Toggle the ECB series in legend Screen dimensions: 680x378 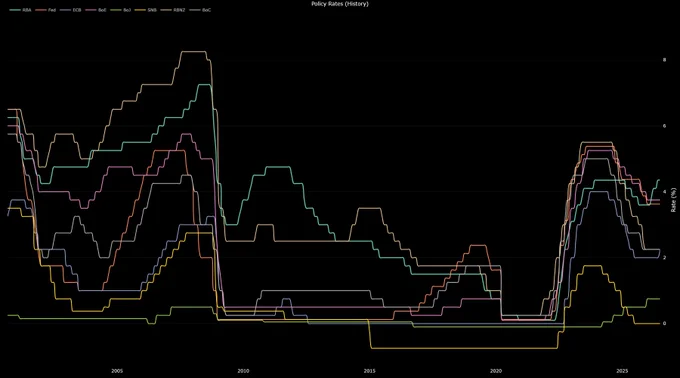tap(71, 10)
